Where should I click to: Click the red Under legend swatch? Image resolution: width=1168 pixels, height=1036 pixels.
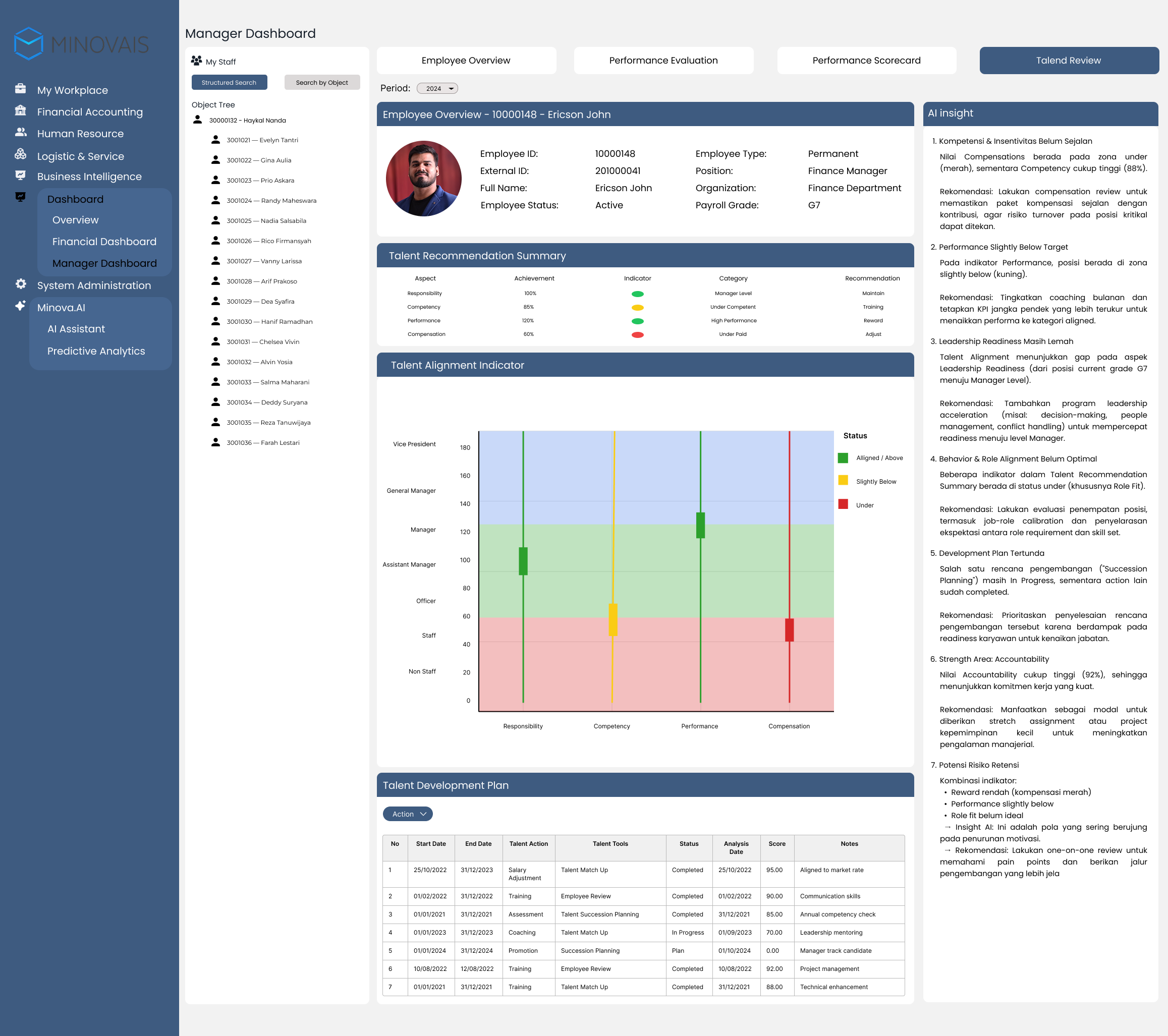coord(843,504)
